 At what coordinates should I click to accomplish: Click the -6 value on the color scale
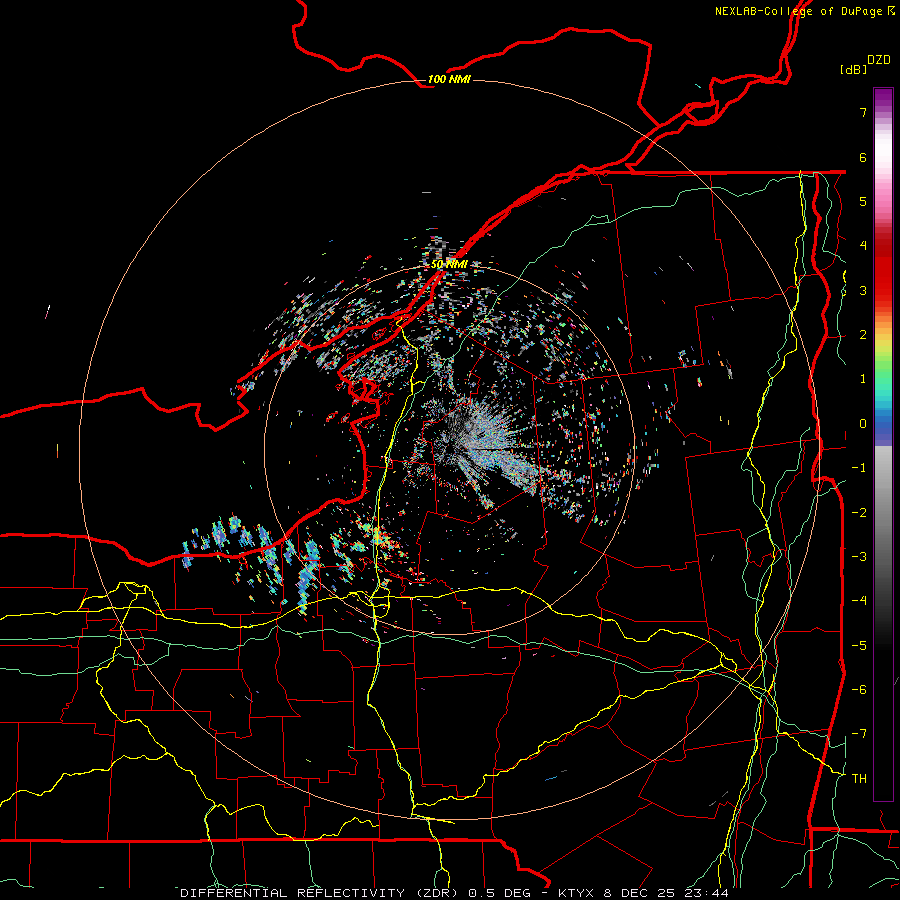point(859,689)
